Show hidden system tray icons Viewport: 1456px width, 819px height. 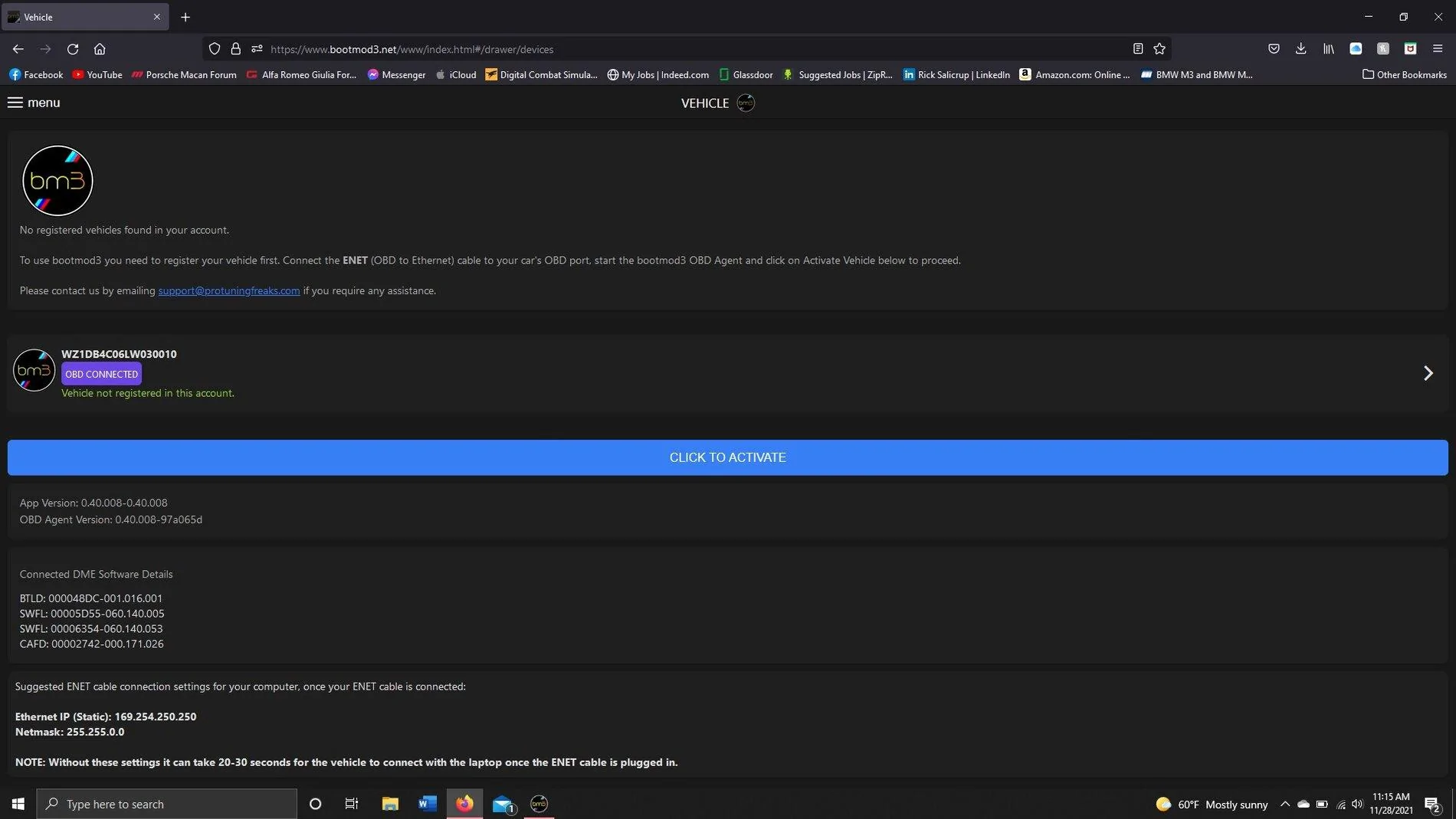pos(1285,804)
